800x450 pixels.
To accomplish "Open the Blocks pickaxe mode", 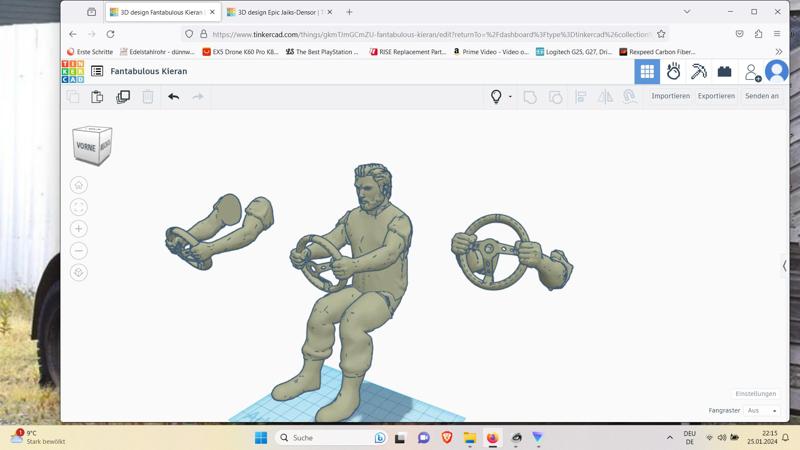I will pyautogui.click(x=698, y=71).
